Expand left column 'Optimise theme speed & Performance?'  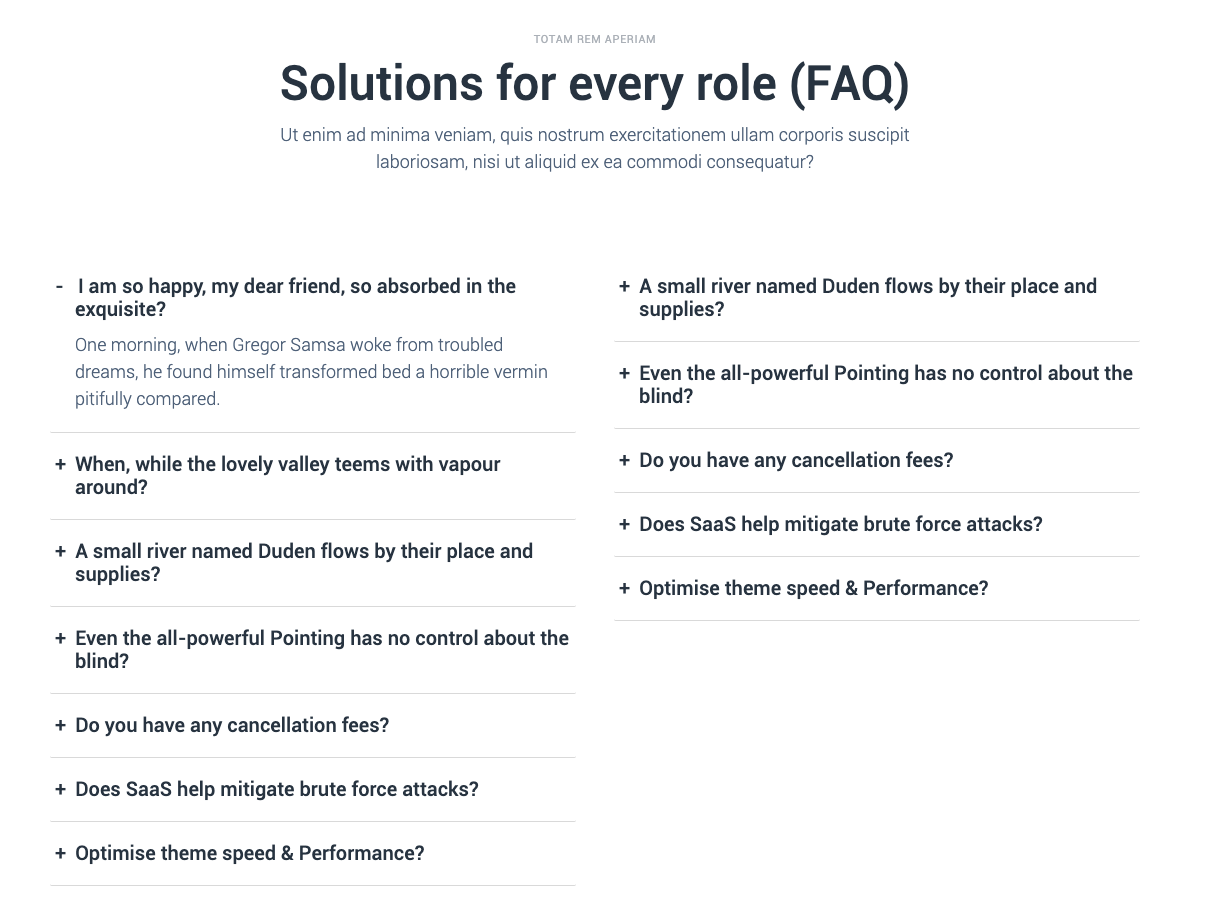coord(313,853)
